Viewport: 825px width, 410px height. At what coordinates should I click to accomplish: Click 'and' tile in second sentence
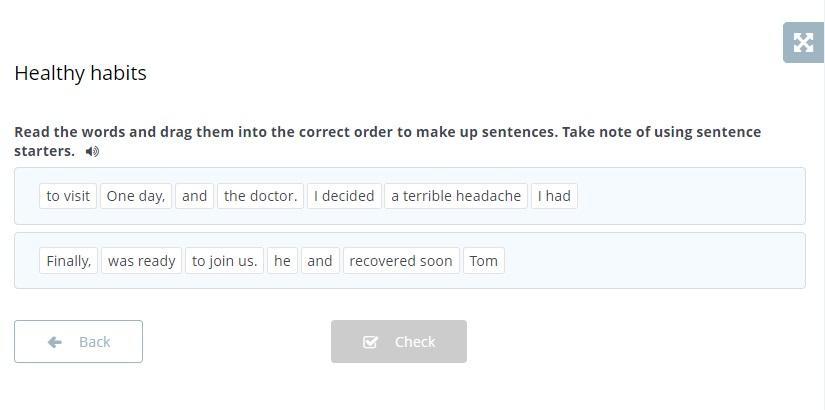point(320,261)
